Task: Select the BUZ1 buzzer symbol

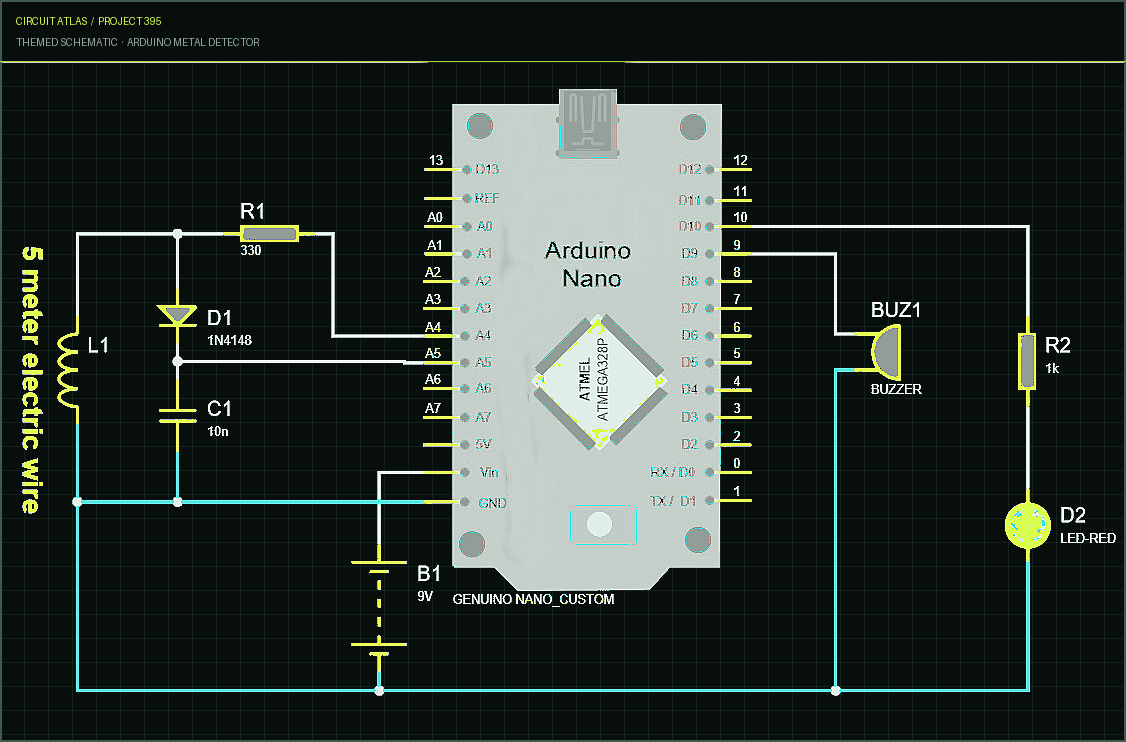Action: (885, 352)
